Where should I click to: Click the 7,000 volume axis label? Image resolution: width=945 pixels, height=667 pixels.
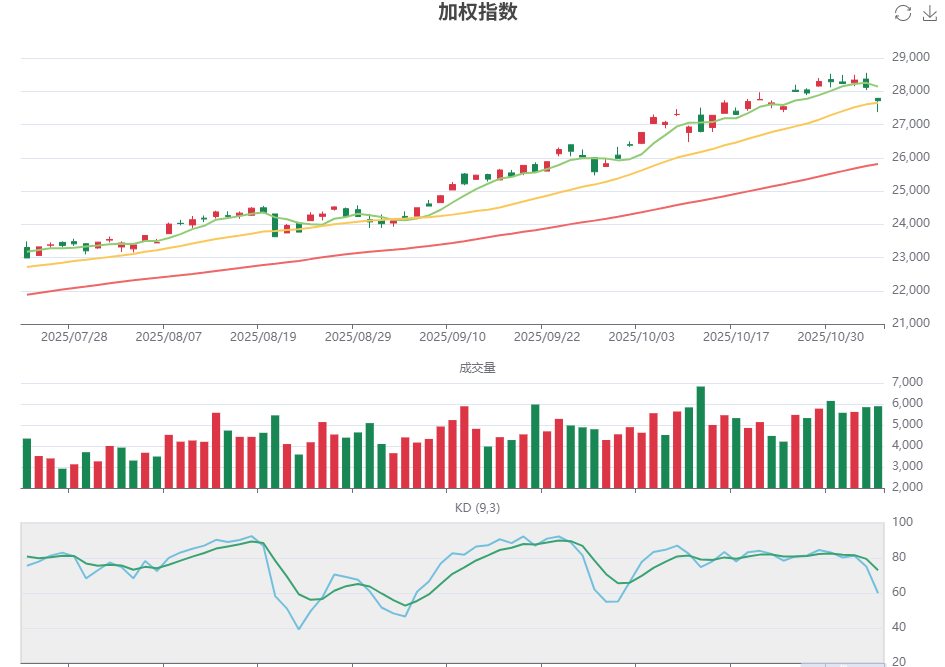(905, 381)
